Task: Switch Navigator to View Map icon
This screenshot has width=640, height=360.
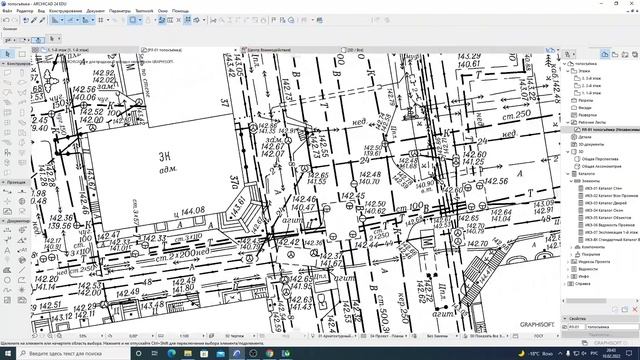Action: [615, 54]
